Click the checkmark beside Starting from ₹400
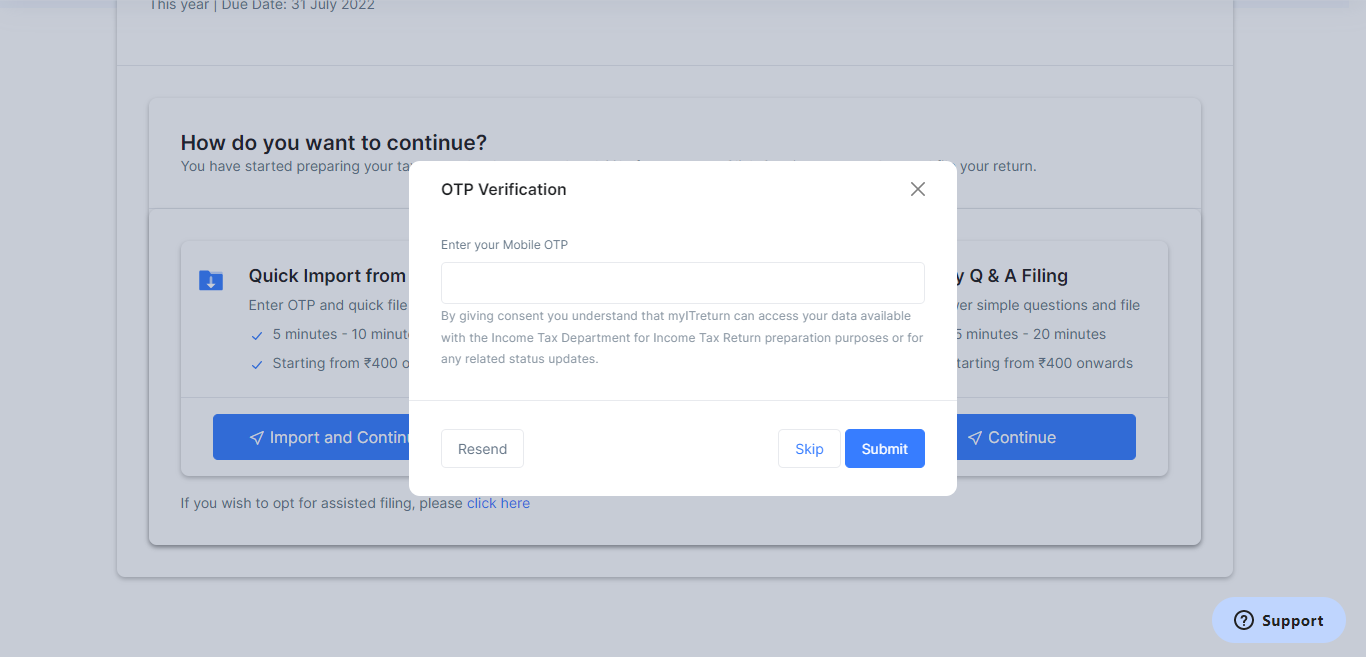This screenshot has height=657, width=1366. click(x=257, y=364)
